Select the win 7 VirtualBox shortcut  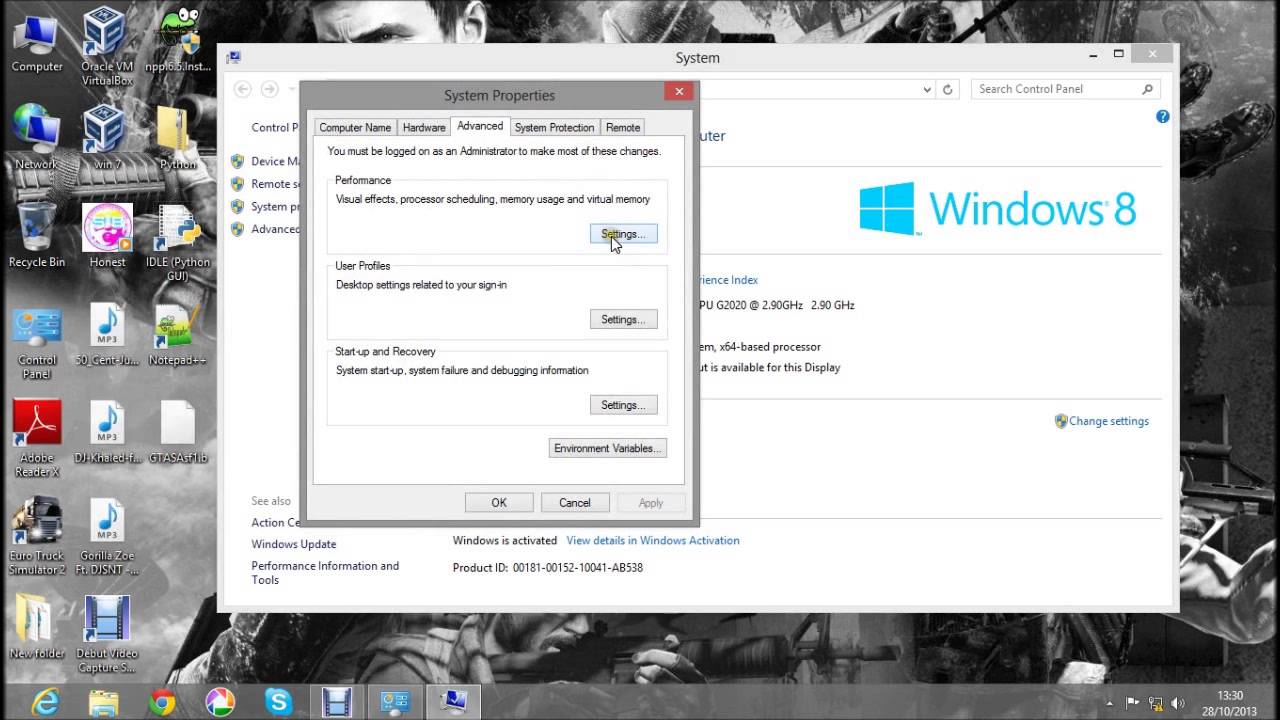(x=107, y=137)
